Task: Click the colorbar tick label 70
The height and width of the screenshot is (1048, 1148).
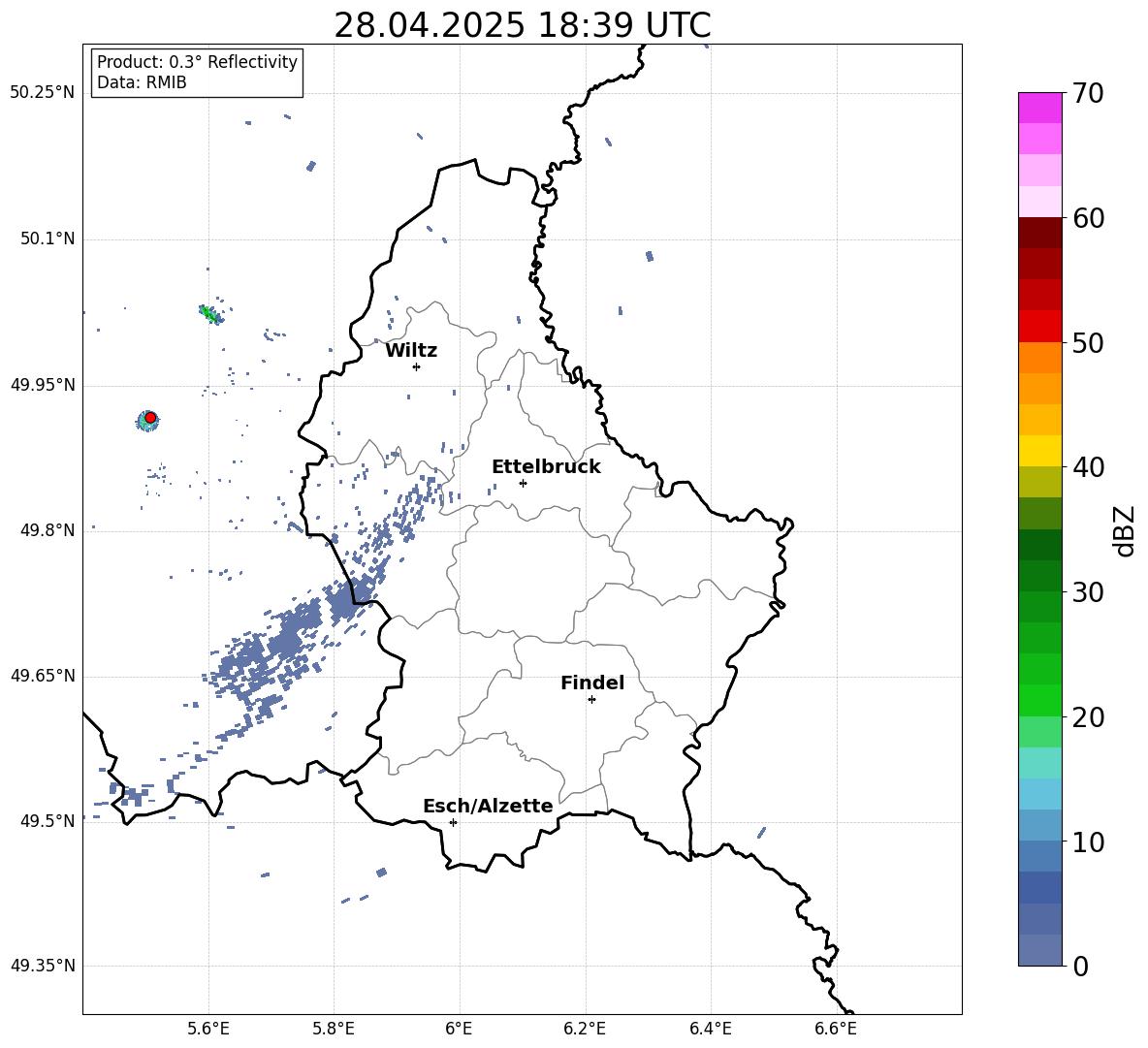Action: tap(1088, 93)
